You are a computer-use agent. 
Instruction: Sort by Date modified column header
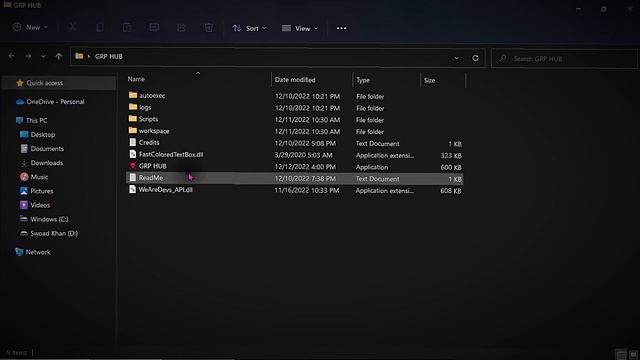point(295,80)
